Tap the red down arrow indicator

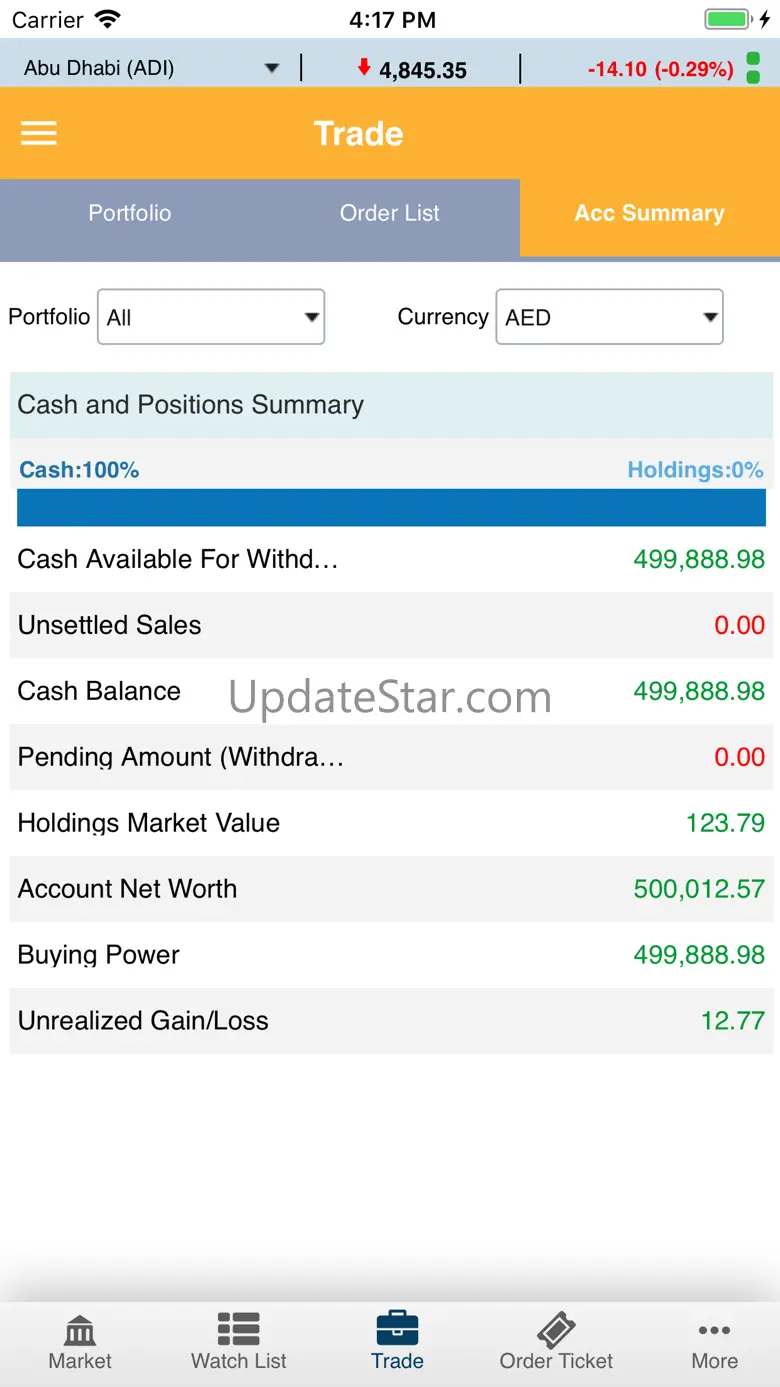[364, 68]
